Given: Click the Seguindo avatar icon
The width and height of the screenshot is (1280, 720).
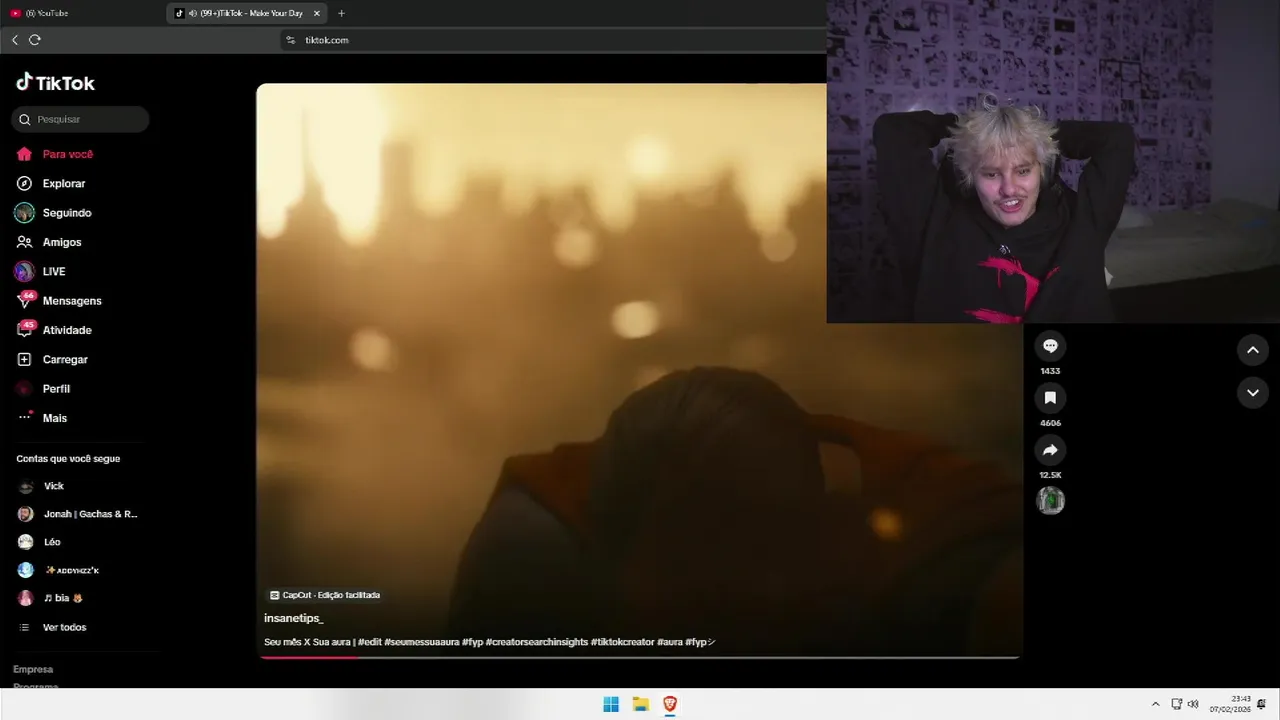Looking at the screenshot, I should tap(24, 213).
